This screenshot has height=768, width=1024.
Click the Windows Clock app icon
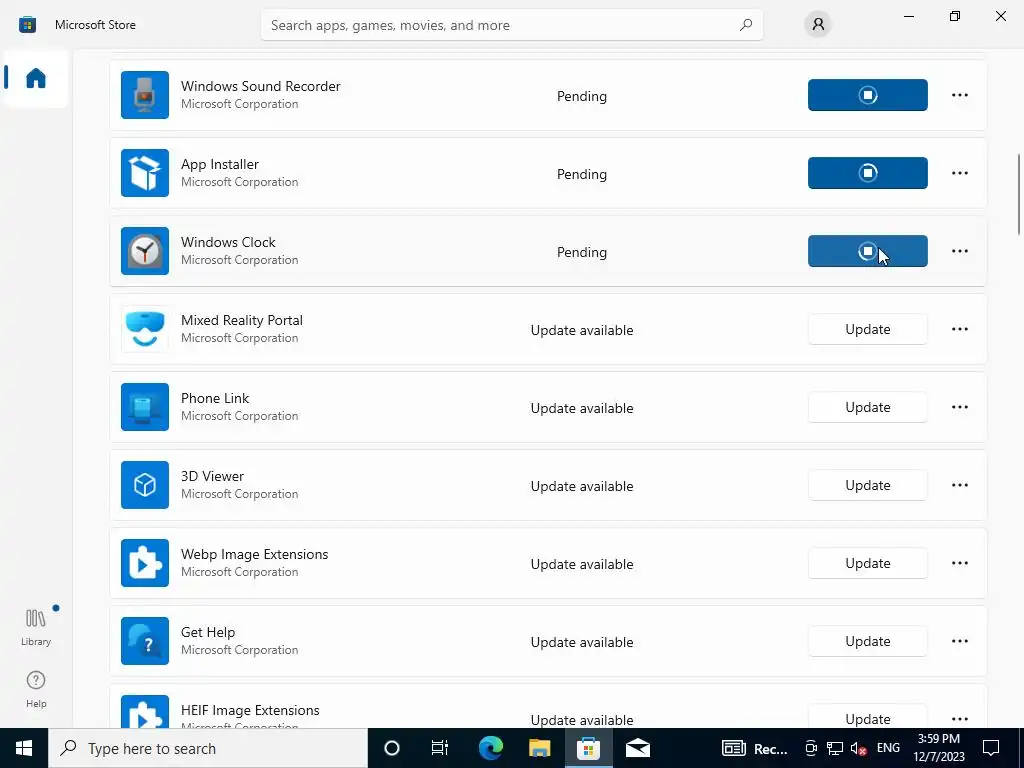145,251
